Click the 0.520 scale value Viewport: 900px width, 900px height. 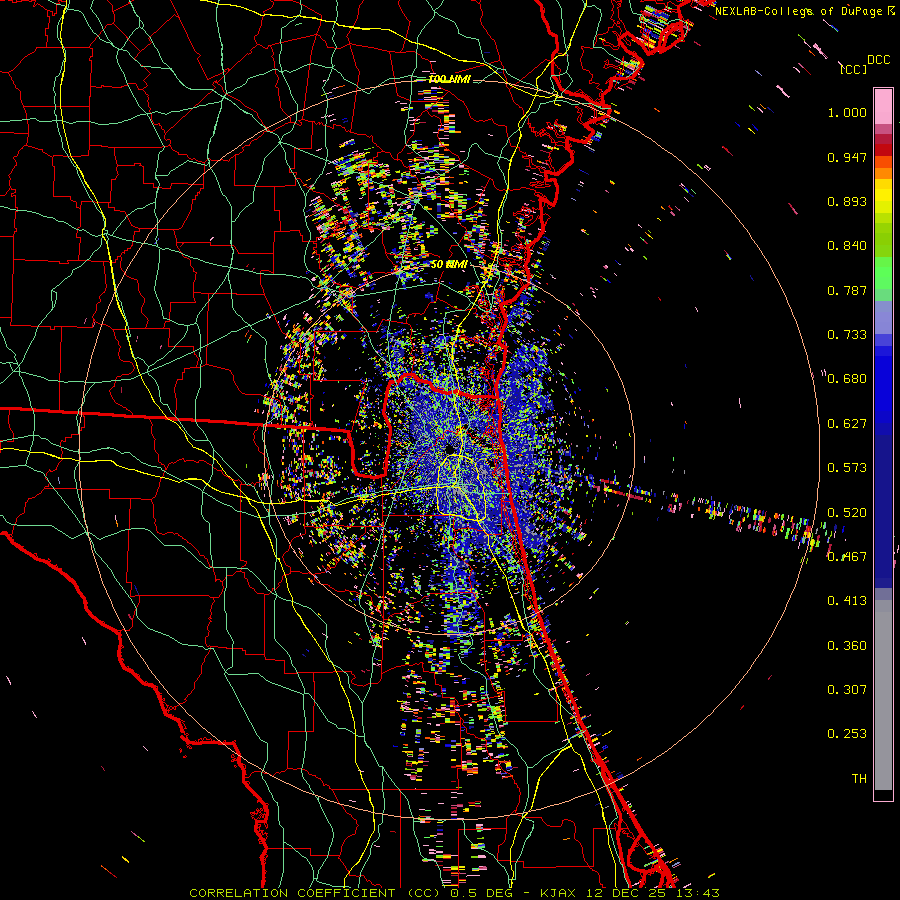[847, 513]
